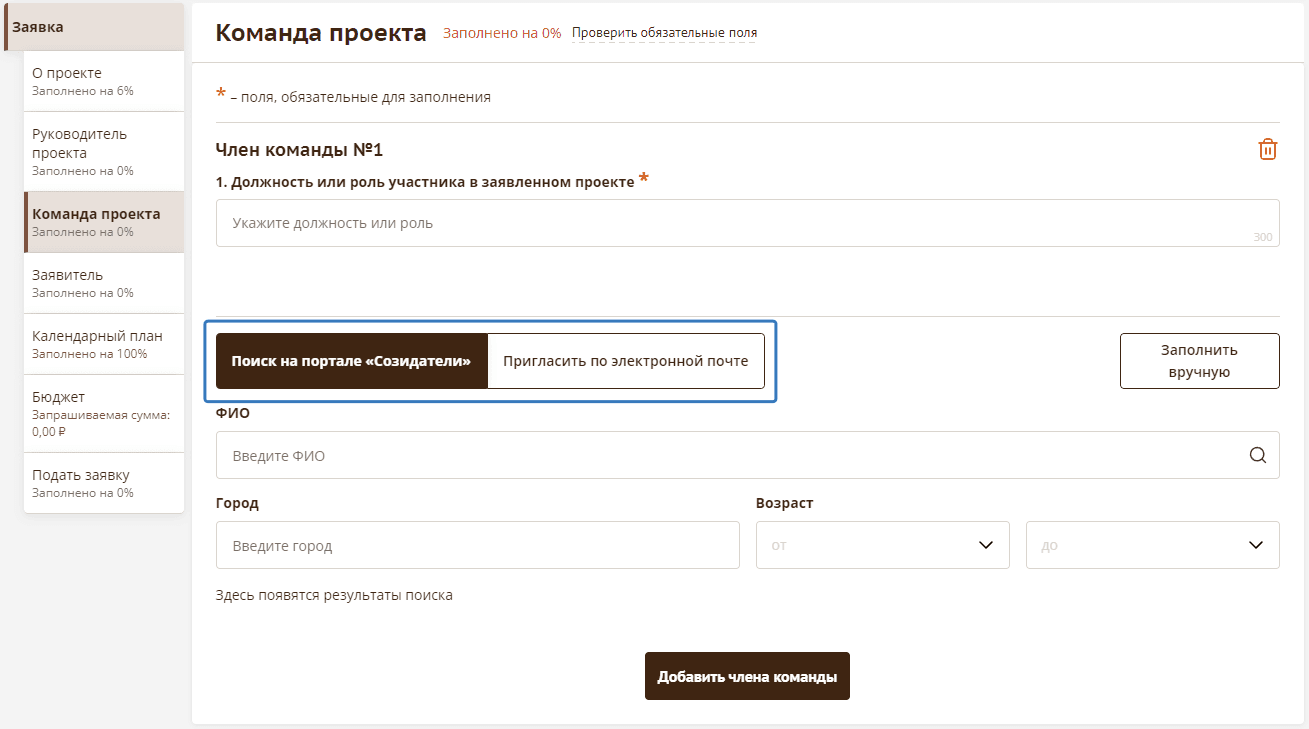Screen dimensions: 1309x729
Task: Select 'Команда проекта' in sidebar
Action: [x=104, y=222]
